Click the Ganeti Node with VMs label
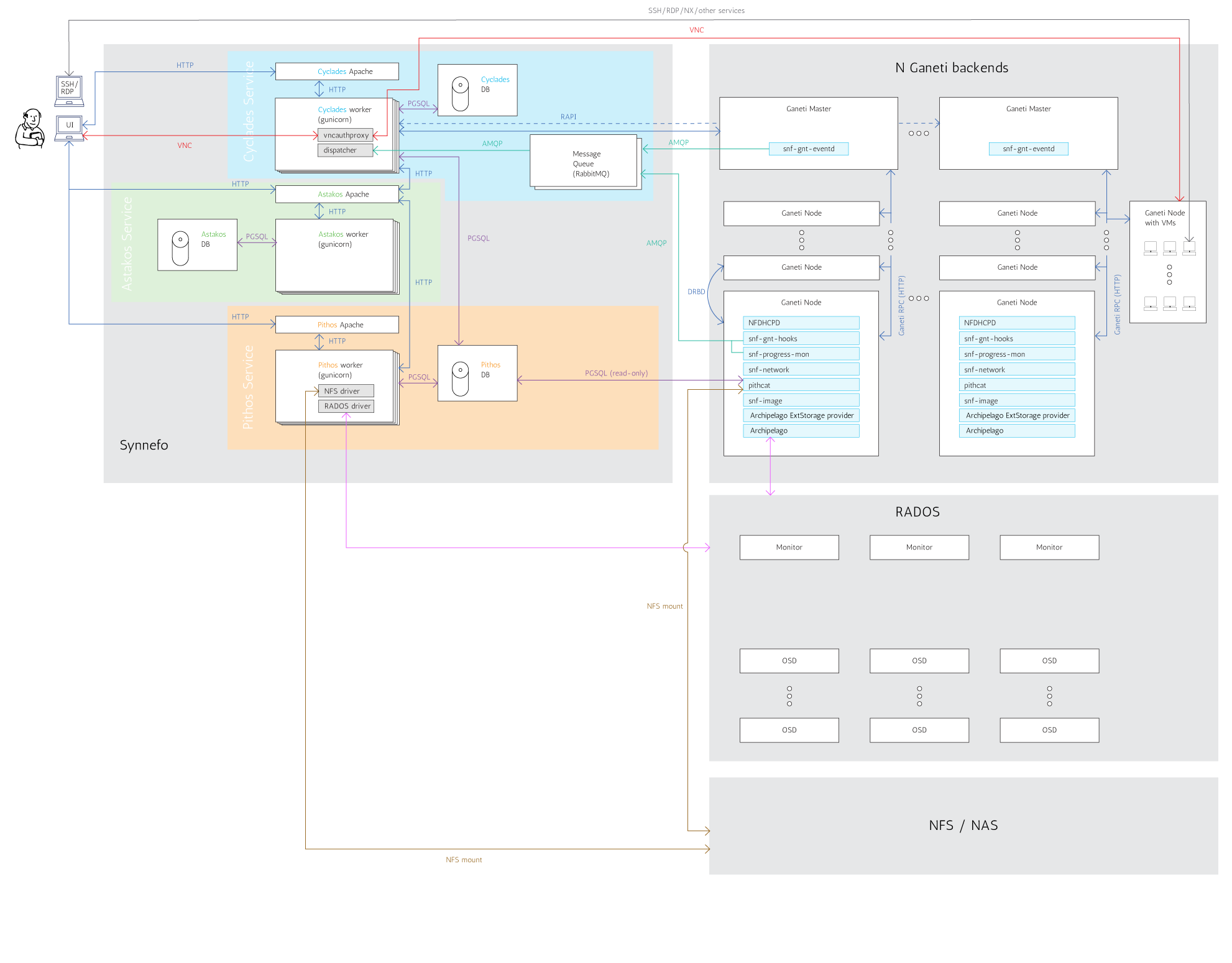The height and width of the screenshot is (963, 1232). coord(1164,218)
